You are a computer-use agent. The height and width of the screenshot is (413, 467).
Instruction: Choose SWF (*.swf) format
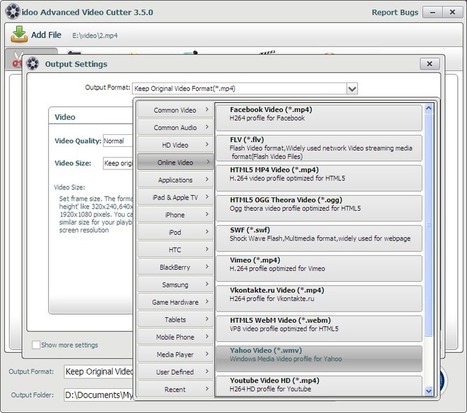click(x=319, y=238)
